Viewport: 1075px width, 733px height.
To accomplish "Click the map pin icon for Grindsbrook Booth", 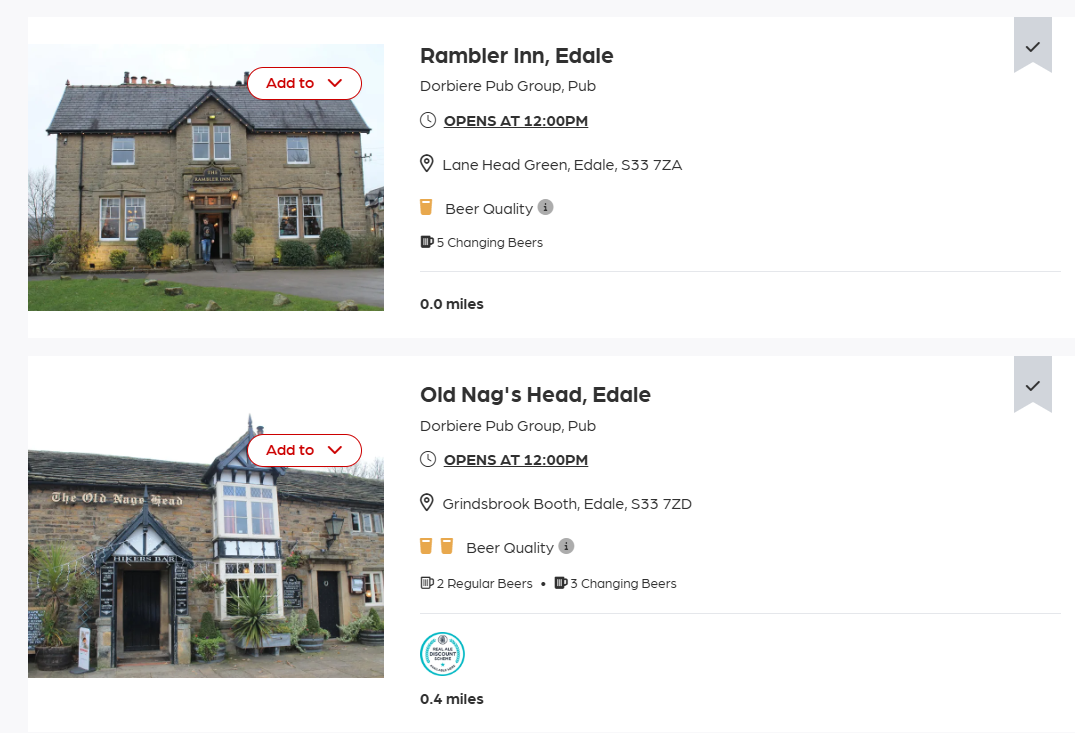I will coord(426,503).
